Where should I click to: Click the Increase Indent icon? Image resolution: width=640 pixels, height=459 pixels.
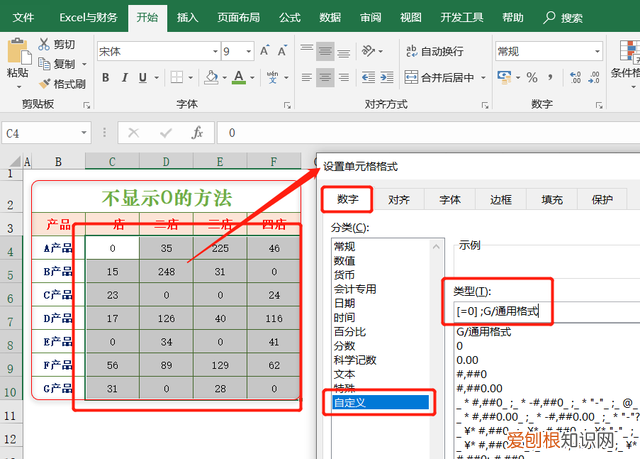click(x=387, y=77)
